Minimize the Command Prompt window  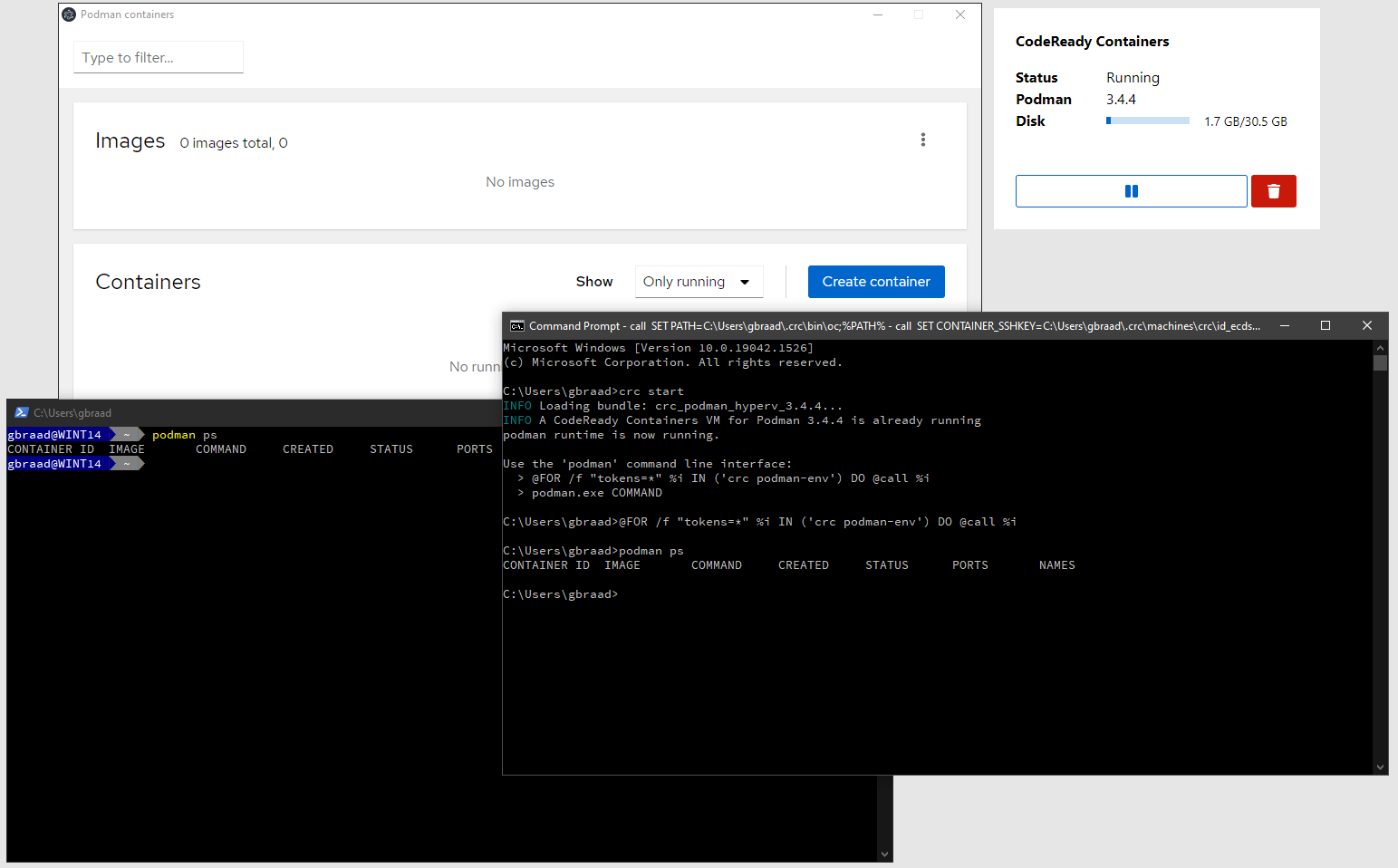1285,326
